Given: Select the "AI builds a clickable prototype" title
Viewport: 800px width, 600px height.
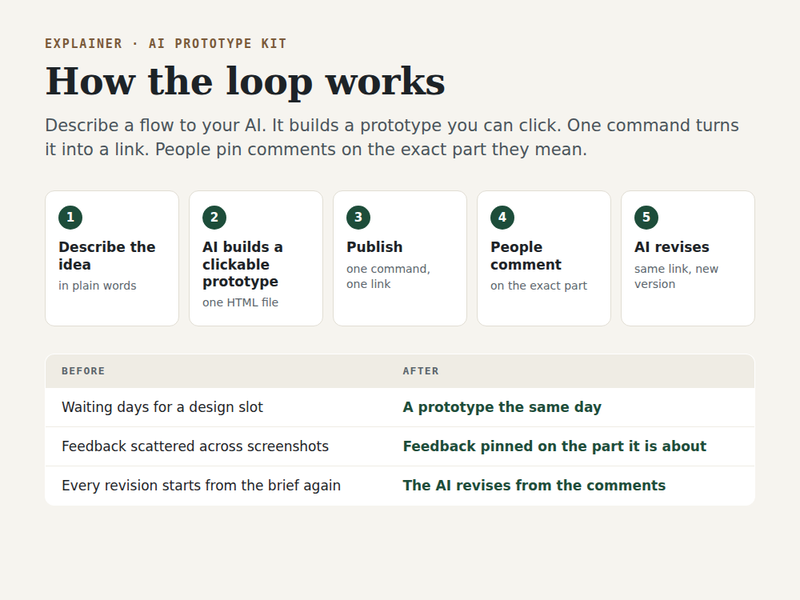Looking at the screenshot, I should (x=242, y=264).
